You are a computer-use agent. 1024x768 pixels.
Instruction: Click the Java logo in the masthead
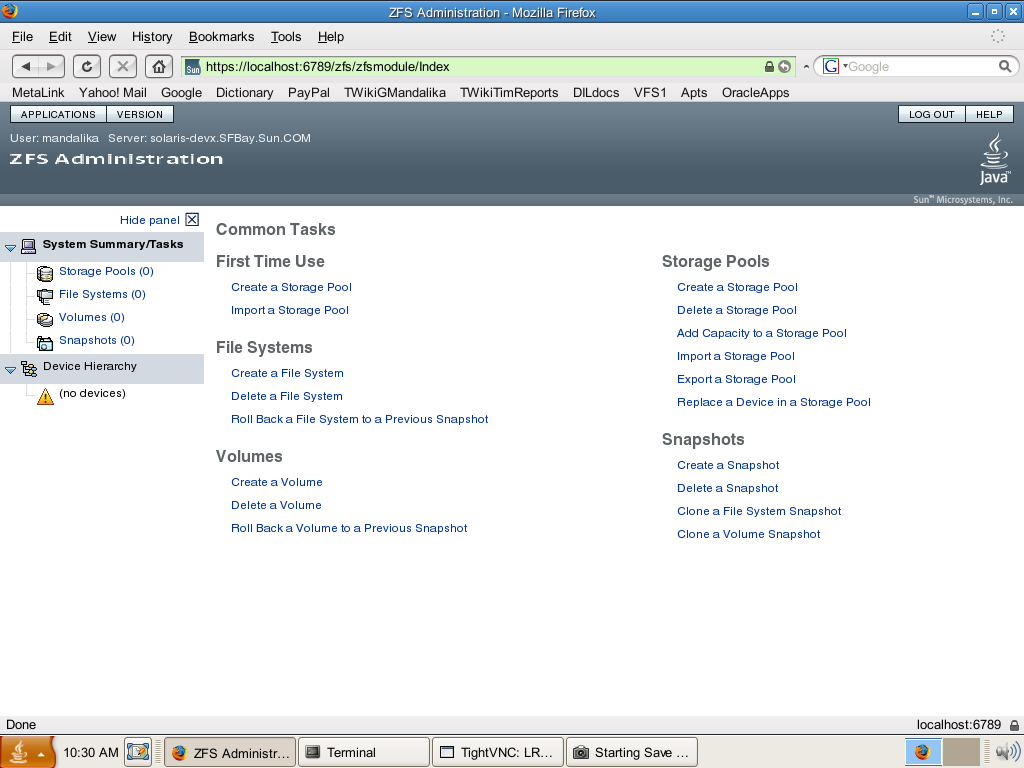click(995, 159)
